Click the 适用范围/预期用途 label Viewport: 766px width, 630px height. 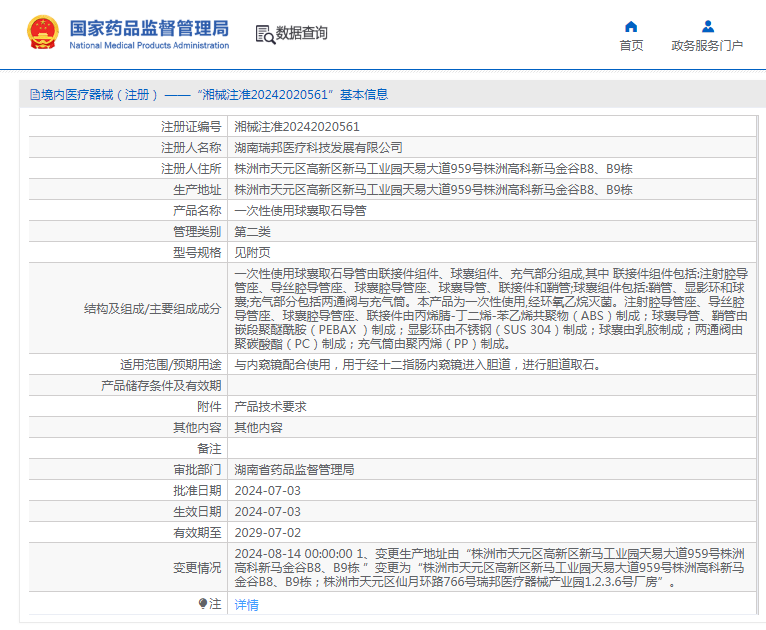(171, 365)
